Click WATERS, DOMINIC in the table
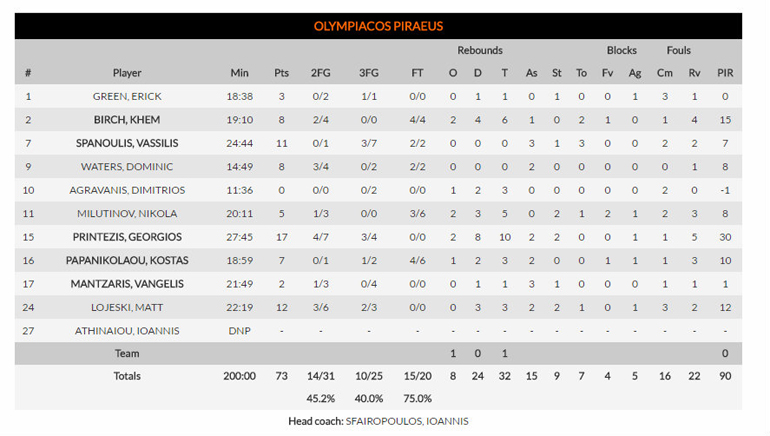 127,167
